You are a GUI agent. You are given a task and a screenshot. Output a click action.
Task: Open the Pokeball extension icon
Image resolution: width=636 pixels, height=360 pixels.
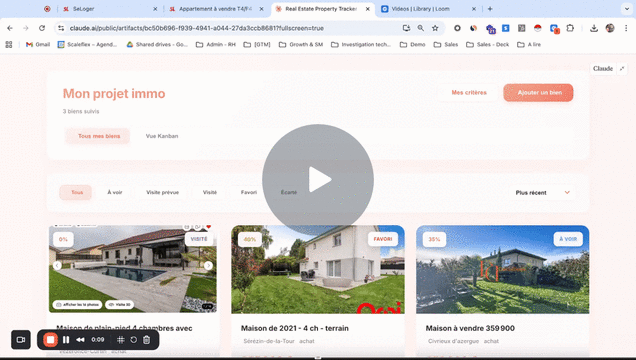537,28
